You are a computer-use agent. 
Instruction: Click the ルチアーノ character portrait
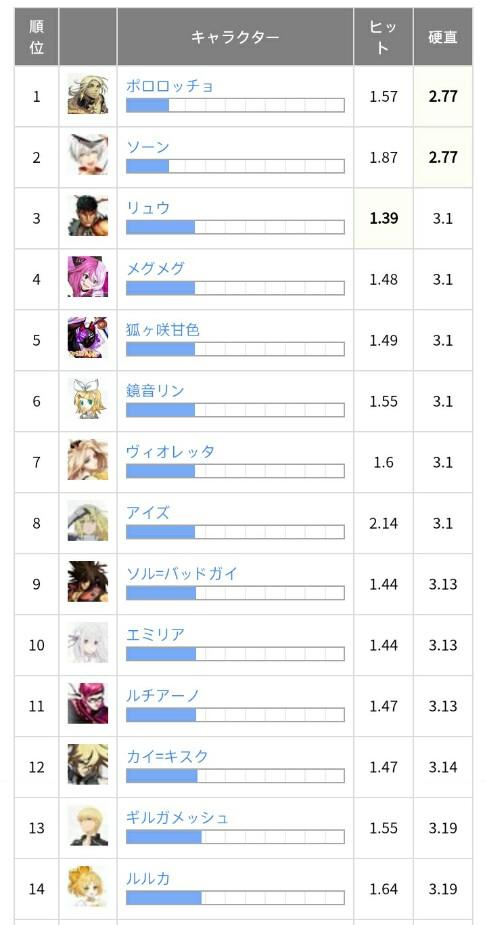(x=88, y=703)
